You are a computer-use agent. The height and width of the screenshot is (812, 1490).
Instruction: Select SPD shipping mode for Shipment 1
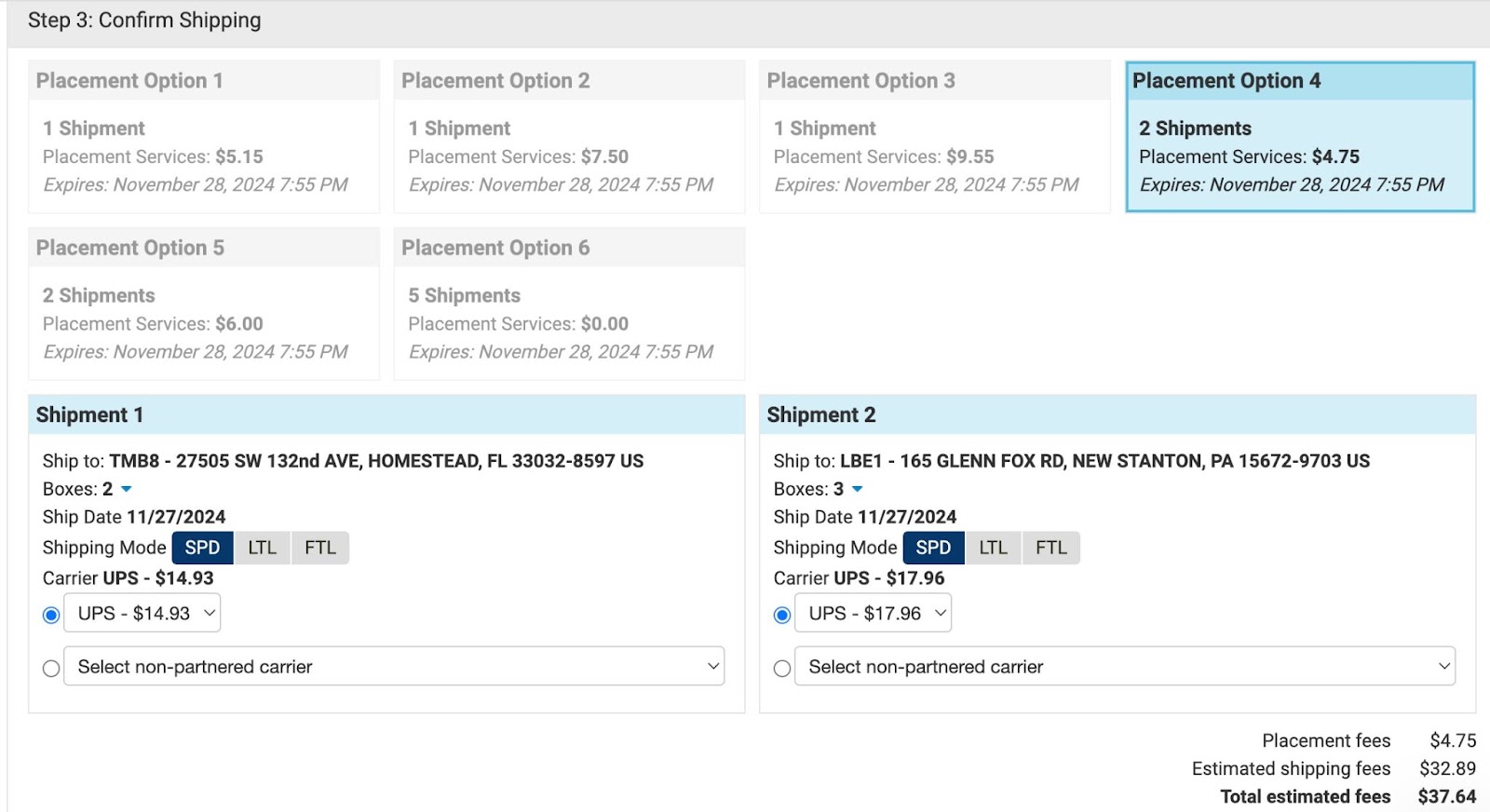(x=202, y=548)
